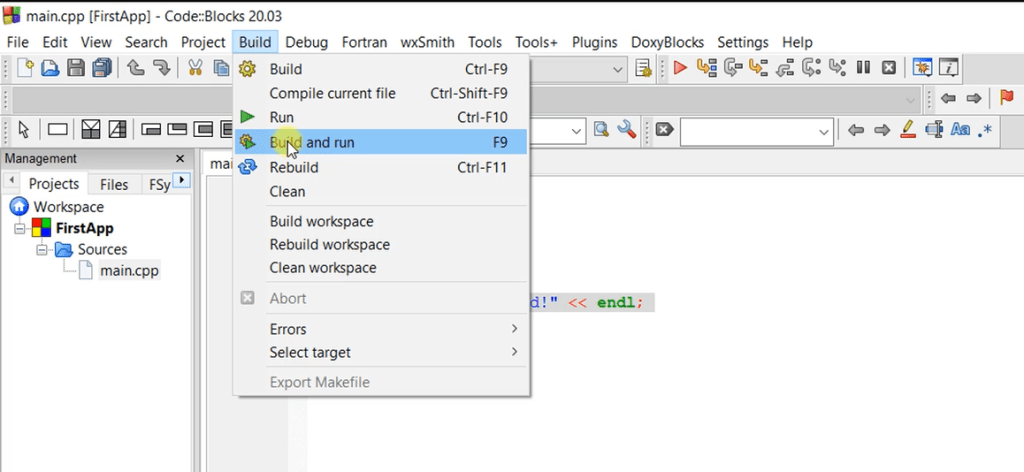1024x472 pixels.
Task: Create a new file via toolbar icon
Action: click(x=25, y=68)
